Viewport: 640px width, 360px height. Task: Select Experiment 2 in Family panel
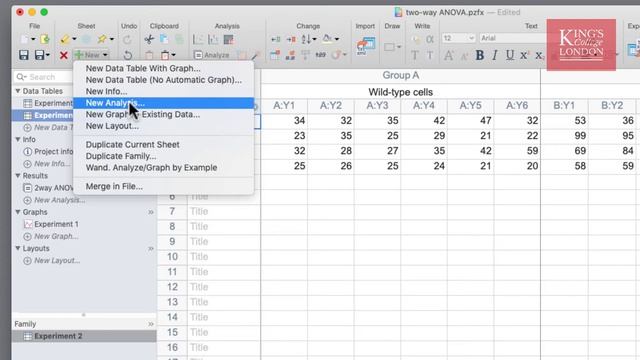click(84, 336)
